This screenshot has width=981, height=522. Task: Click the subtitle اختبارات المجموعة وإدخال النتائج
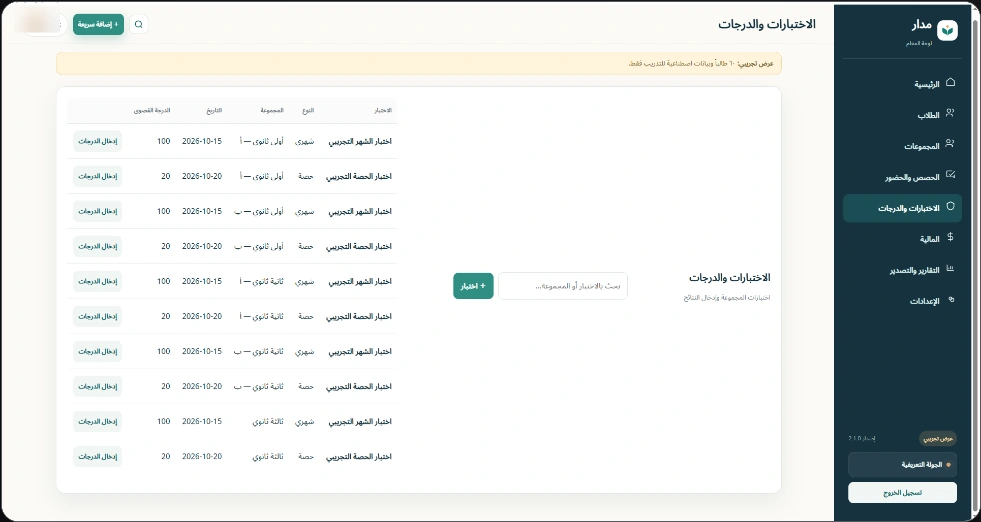point(727,297)
